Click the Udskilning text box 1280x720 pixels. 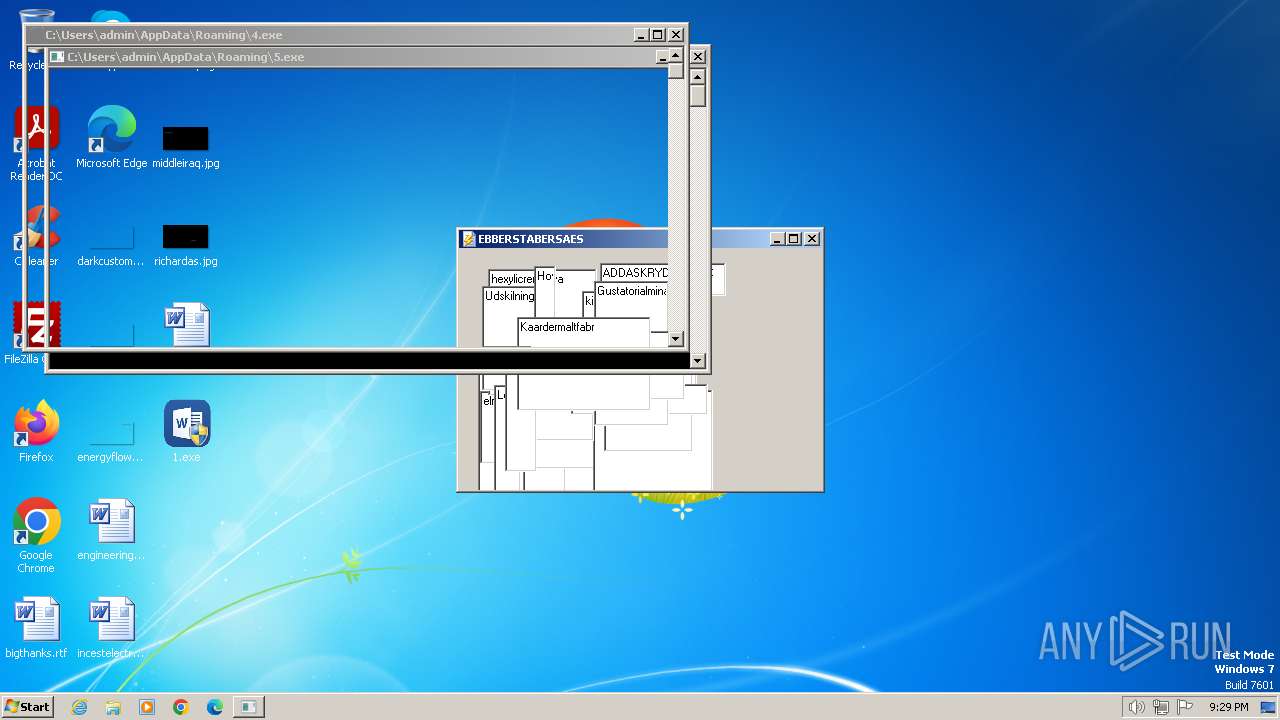click(x=509, y=317)
